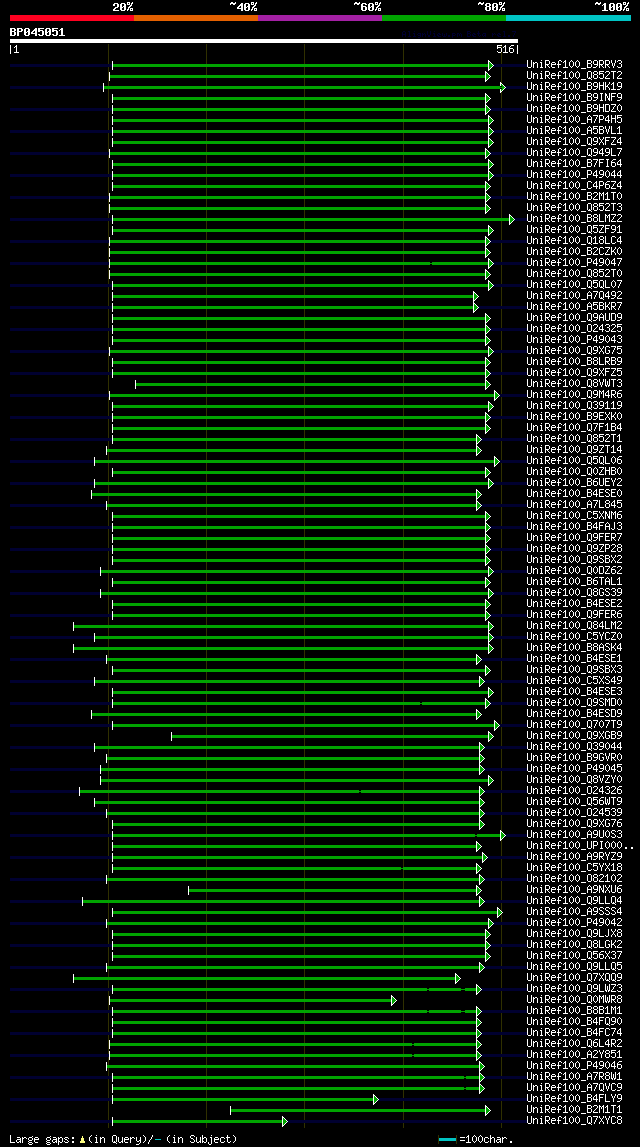Select hit label UniRef100_C5XS49
This screenshot has width=640, height=1147.
[574, 681]
